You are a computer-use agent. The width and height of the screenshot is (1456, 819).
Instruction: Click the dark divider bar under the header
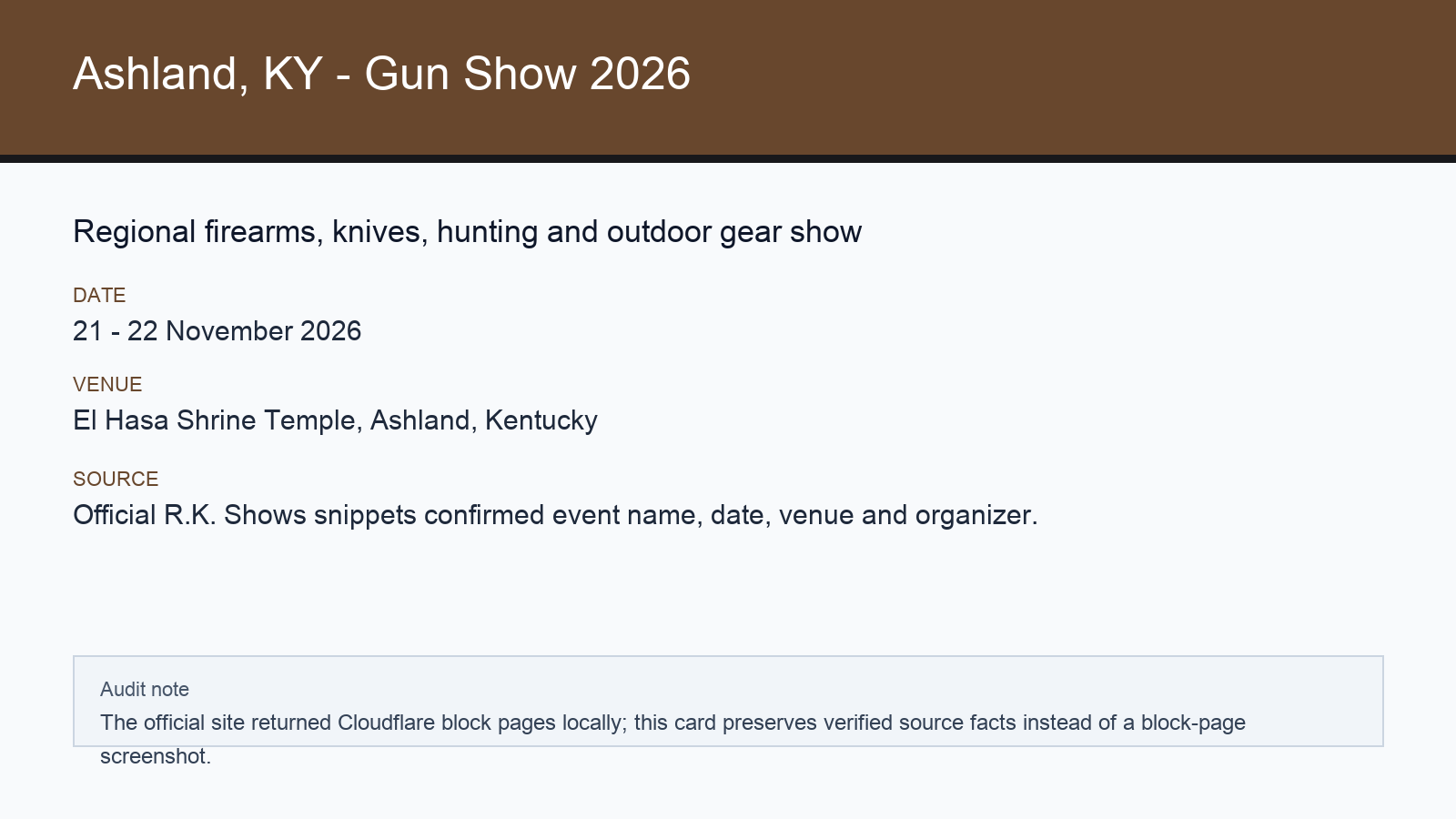point(728,158)
